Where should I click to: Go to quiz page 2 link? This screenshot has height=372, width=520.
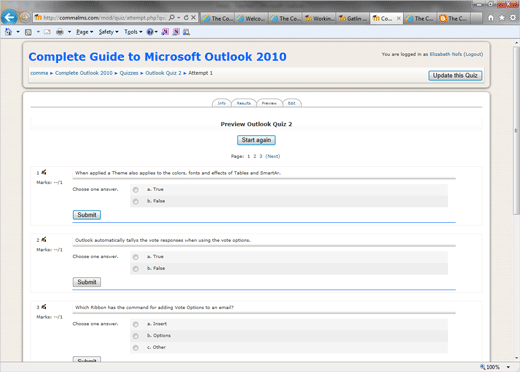point(255,156)
